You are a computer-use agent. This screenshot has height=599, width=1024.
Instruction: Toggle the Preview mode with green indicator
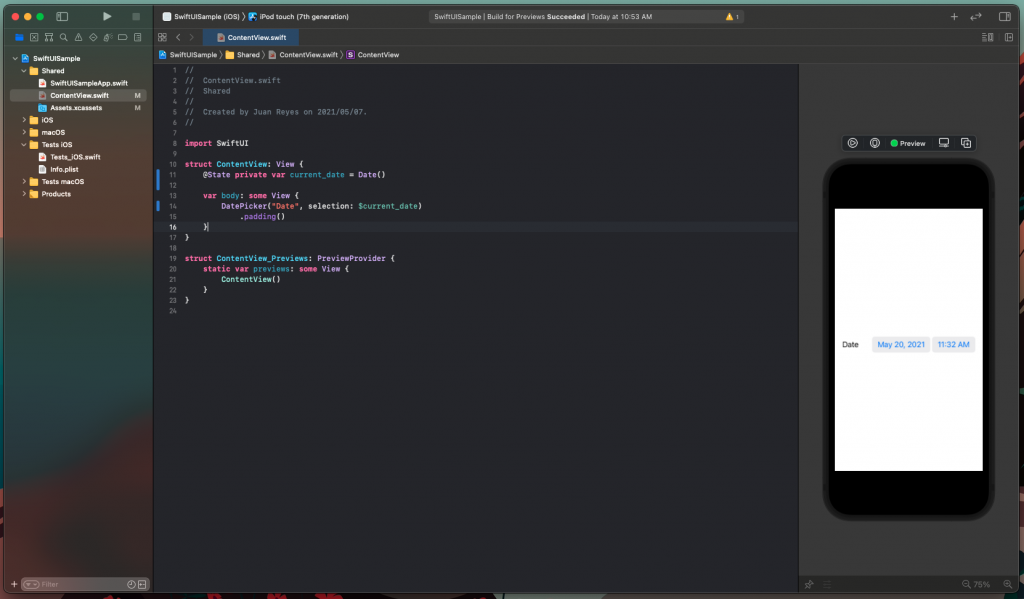pos(906,143)
